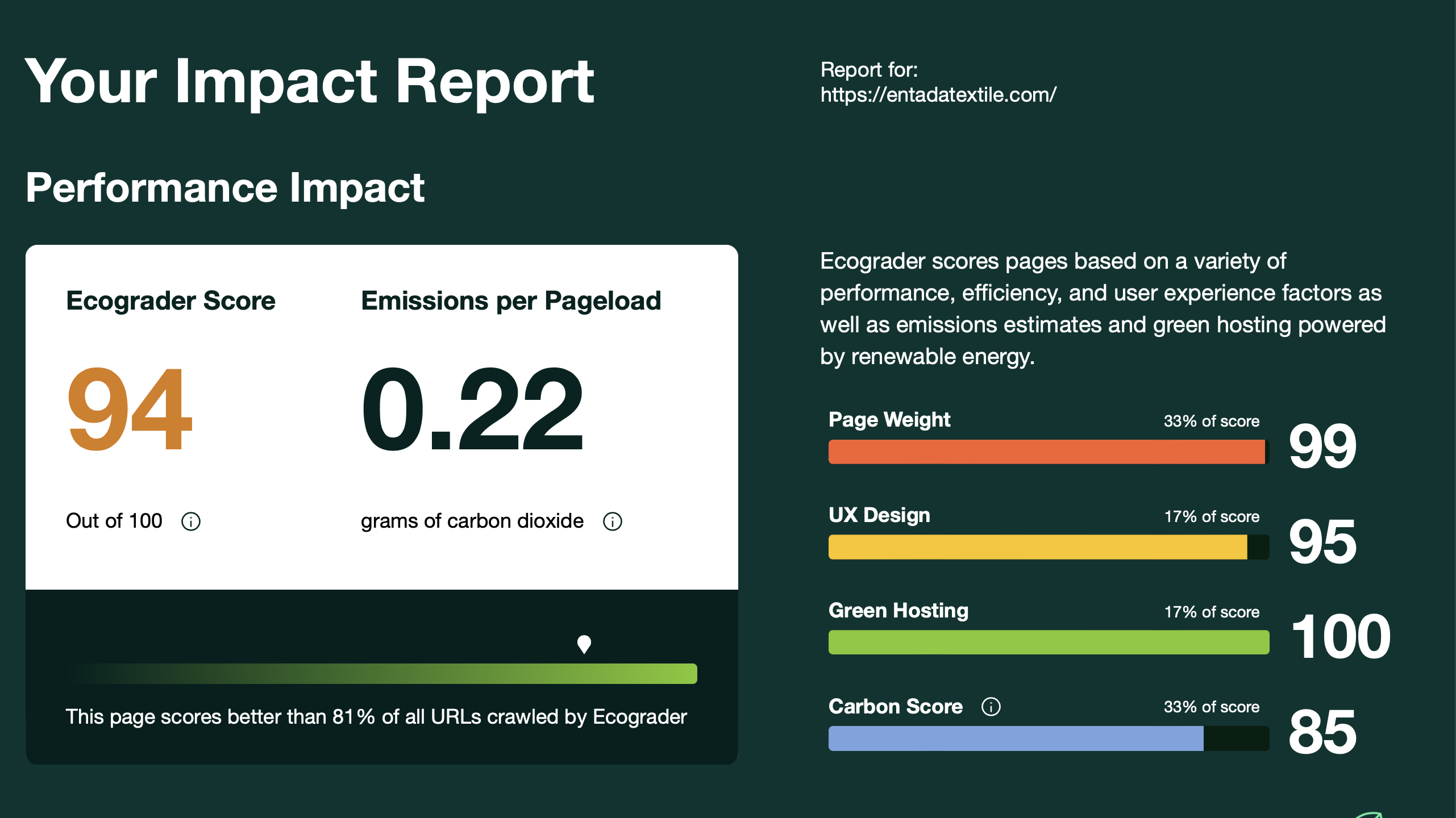Screen dimensions: 1456x818
Task: Click the Green Hosting label
Action: (898, 611)
